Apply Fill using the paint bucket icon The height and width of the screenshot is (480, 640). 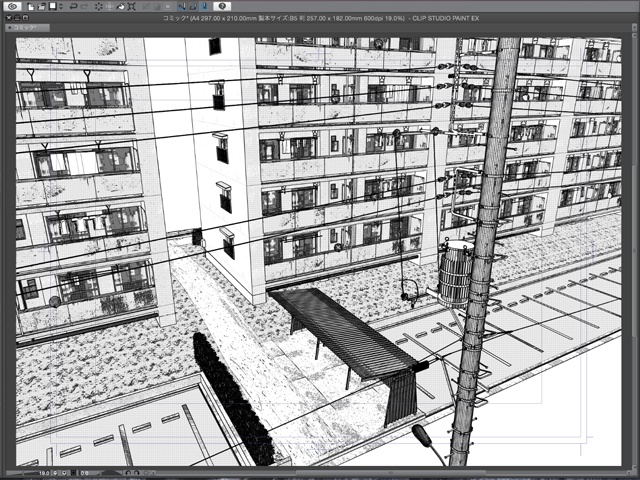click(x=120, y=7)
